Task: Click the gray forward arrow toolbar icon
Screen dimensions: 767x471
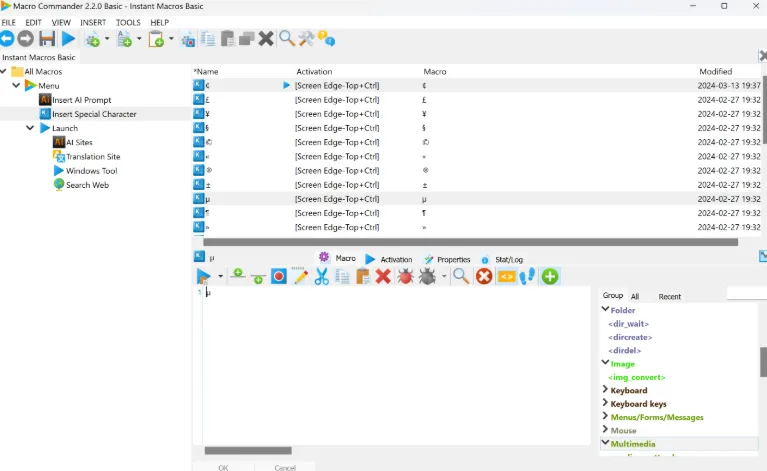Action: click(x=25, y=39)
